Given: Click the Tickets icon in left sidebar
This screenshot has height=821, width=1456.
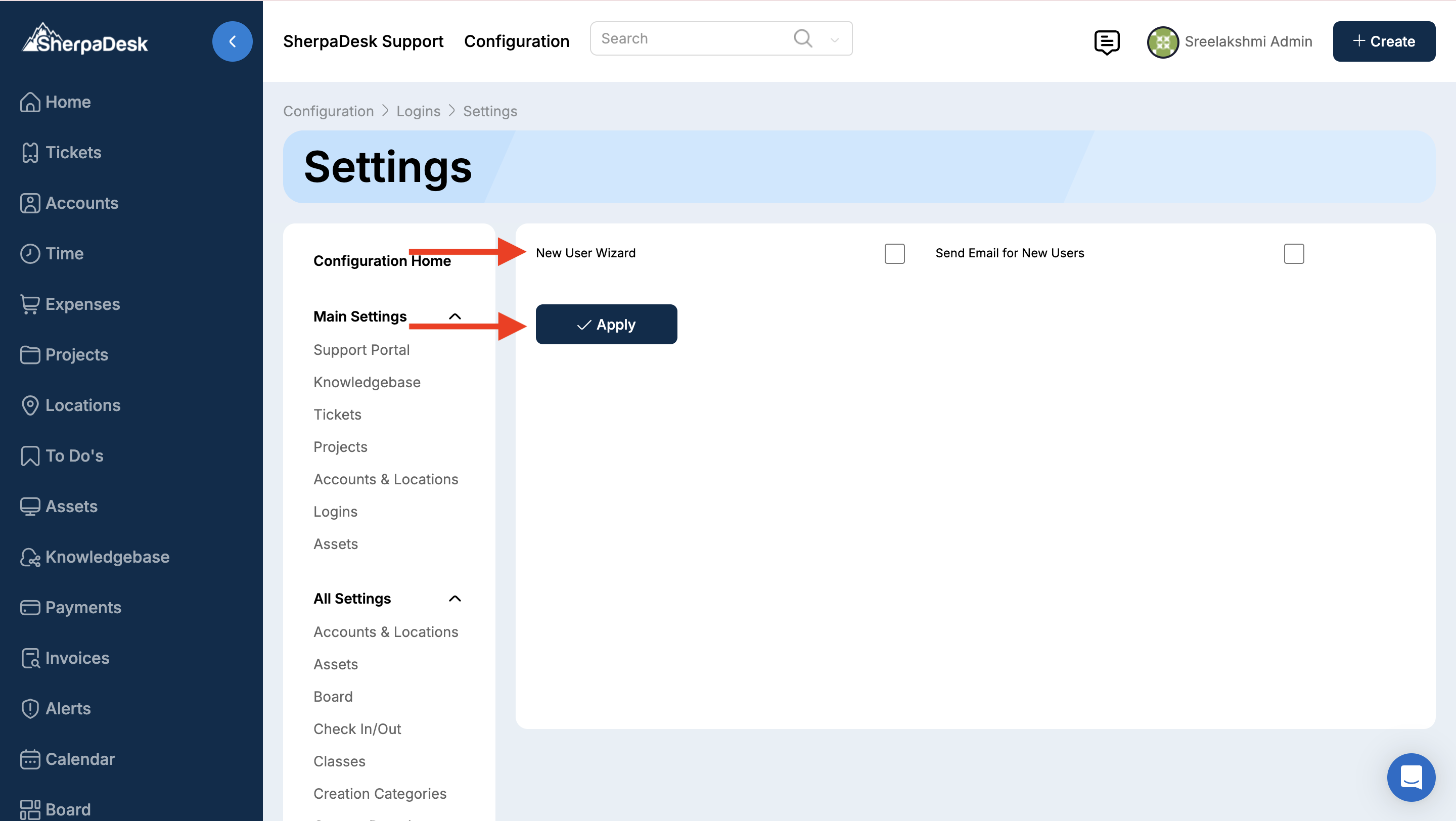Looking at the screenshot, I should [30, 153].
